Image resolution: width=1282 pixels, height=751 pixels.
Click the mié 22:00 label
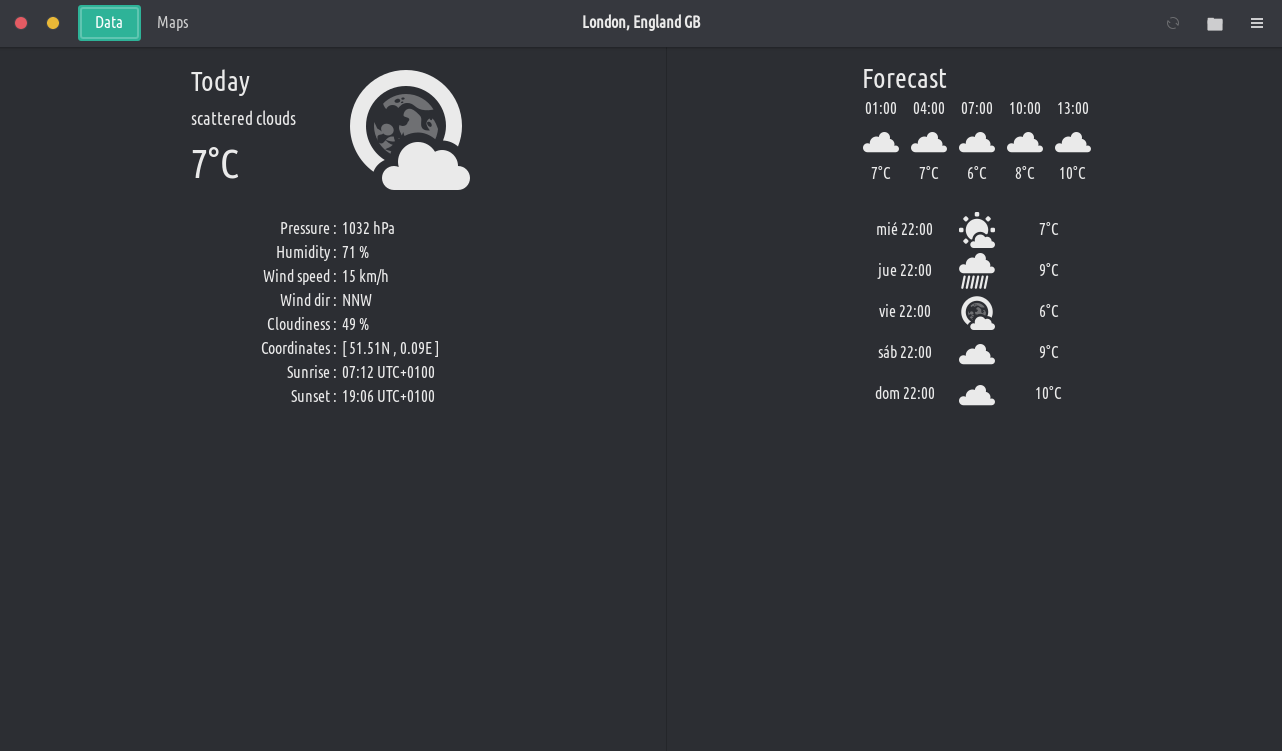[904, 229]
